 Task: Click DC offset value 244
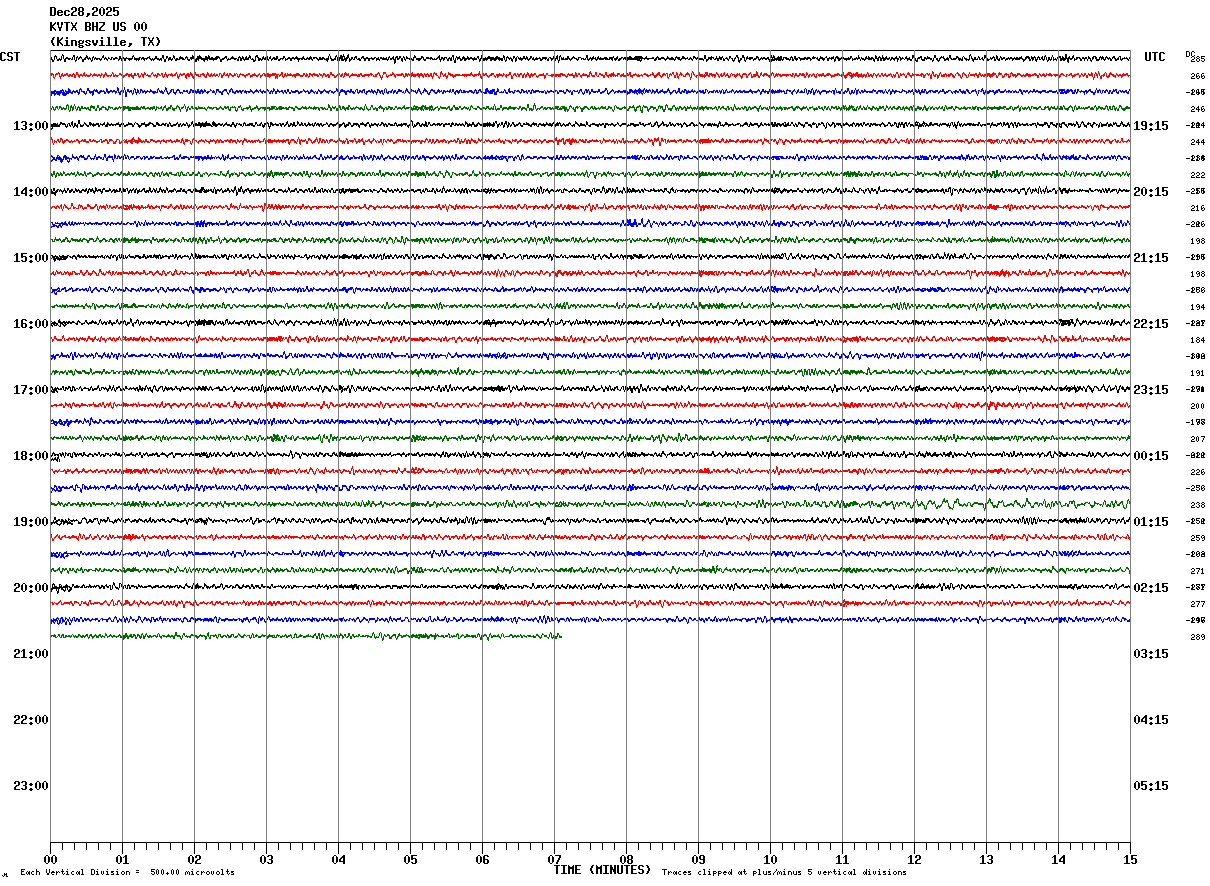click(x=1197, y=142)
